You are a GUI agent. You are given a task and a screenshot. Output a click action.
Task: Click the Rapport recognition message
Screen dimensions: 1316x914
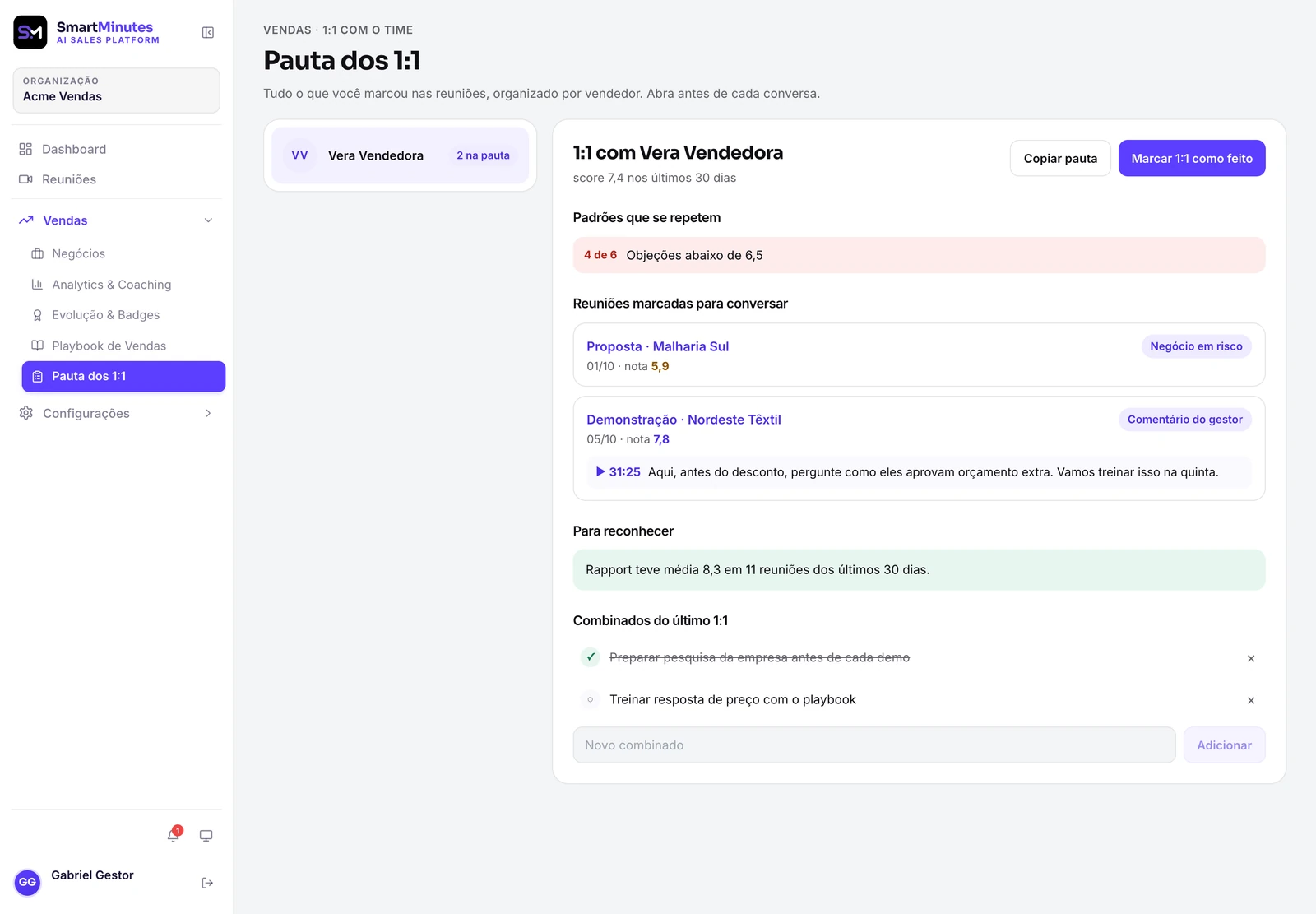pos(919,569)
